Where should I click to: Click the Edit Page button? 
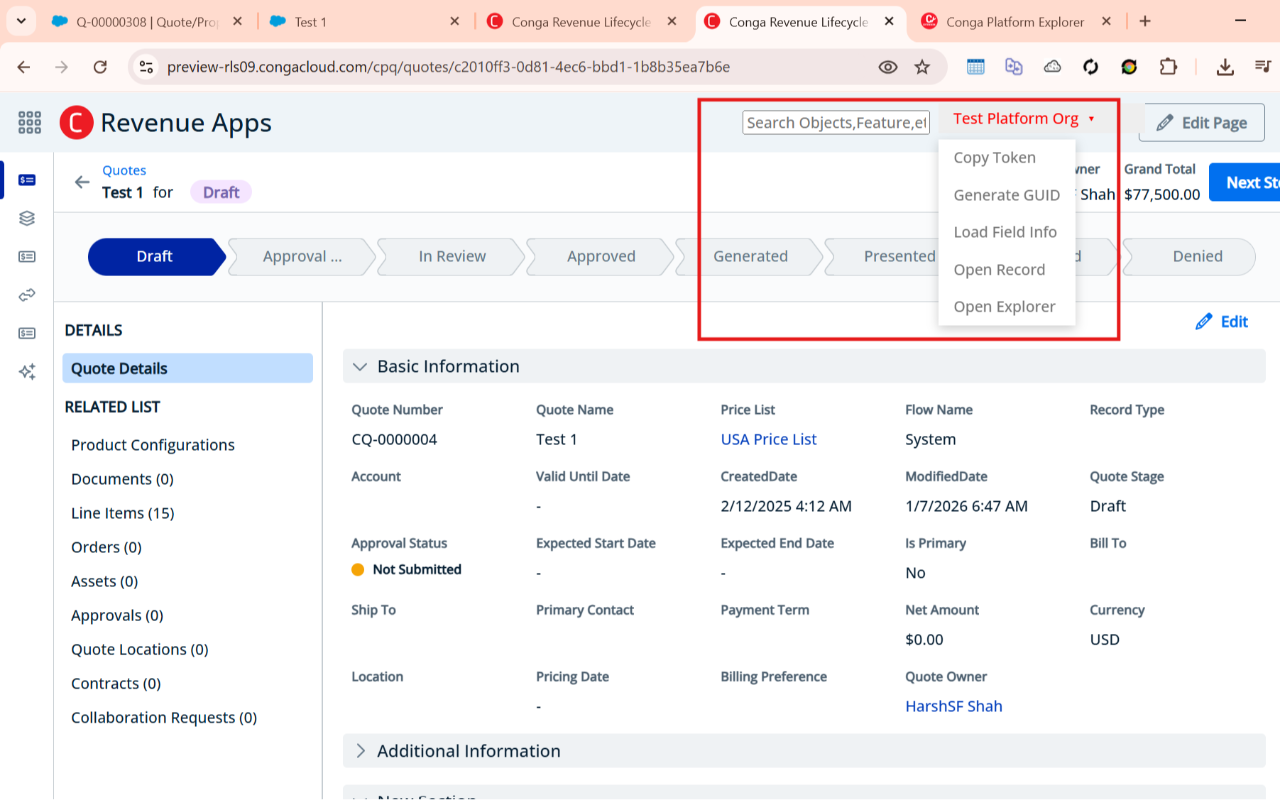1201,122
